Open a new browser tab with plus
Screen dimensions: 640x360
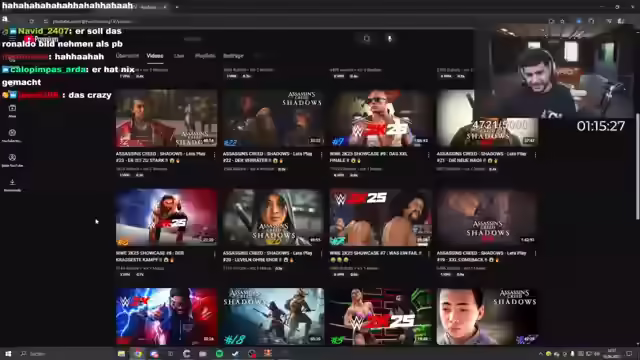pos(177,7)
